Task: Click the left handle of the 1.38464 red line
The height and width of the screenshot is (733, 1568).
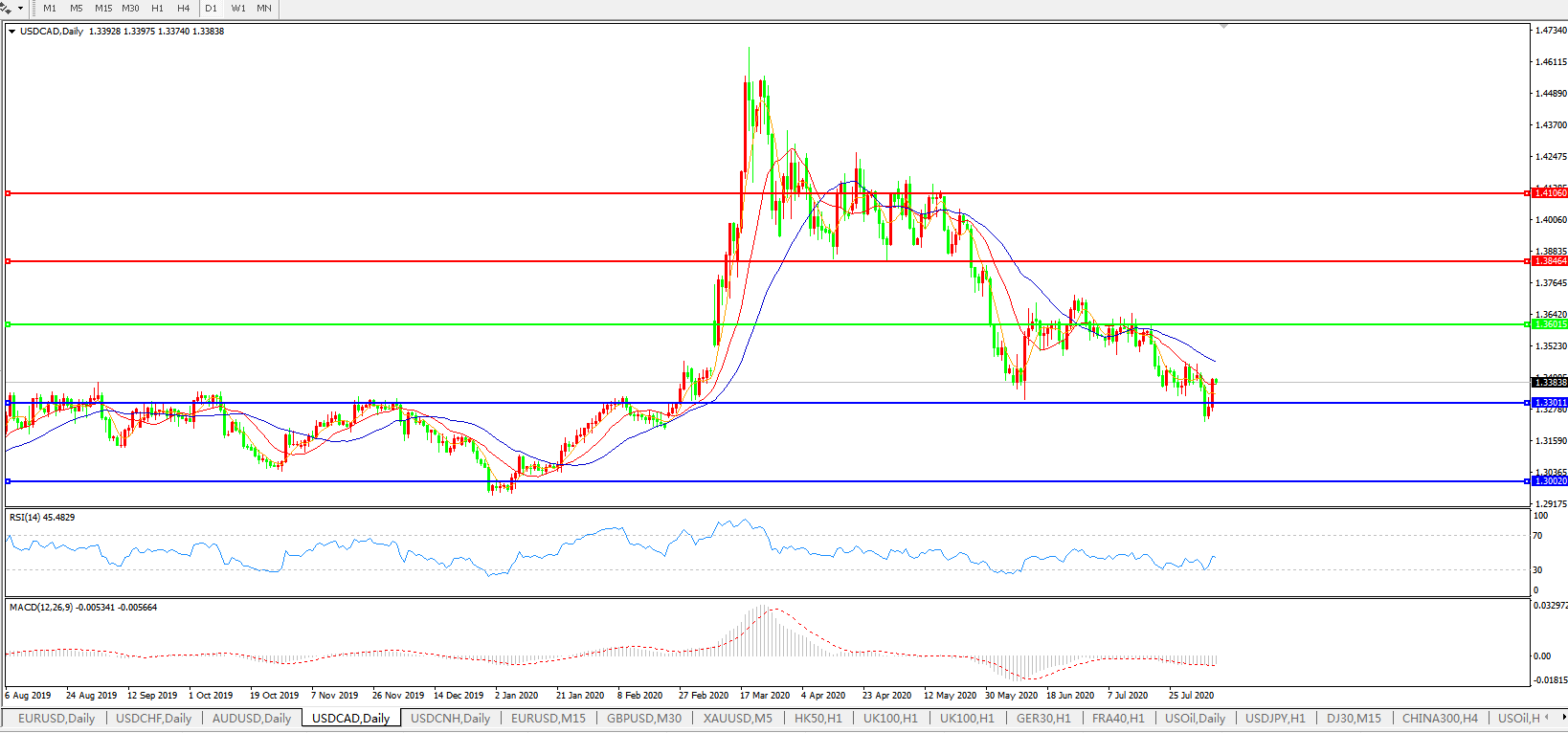Action: tap(8, 261)
